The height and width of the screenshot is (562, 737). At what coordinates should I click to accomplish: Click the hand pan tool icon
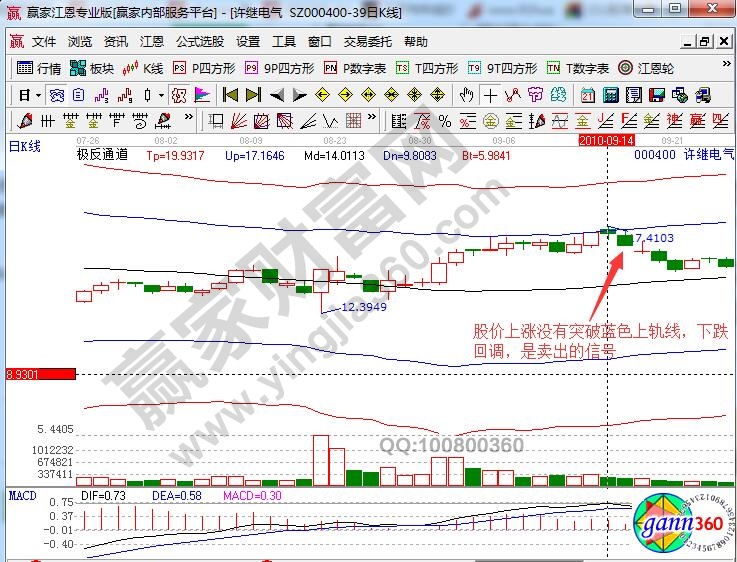point(466,95)
